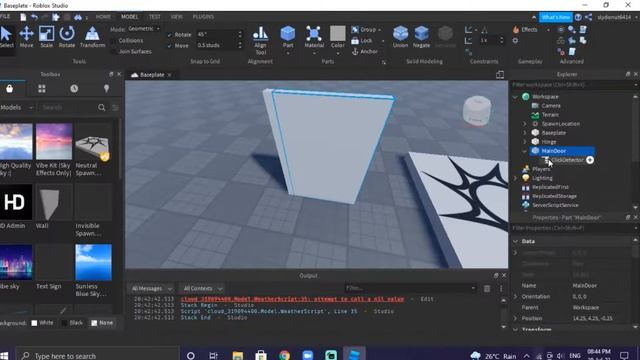Screen dimensions: 640x360
Task: Select White background option
Action: click(x=42, y=323)
